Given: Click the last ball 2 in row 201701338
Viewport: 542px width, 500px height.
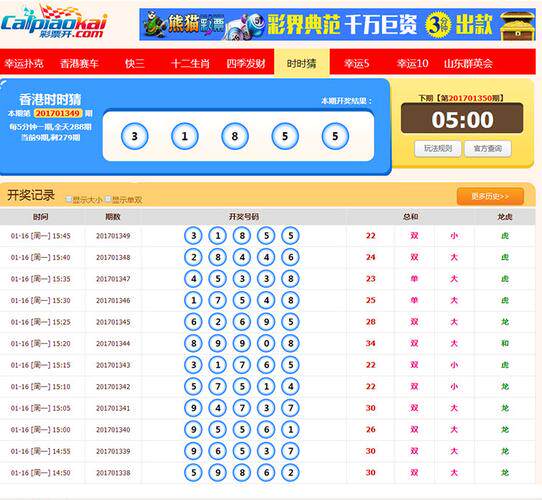Looking at the screenshot, I should [x=290, y=473].
